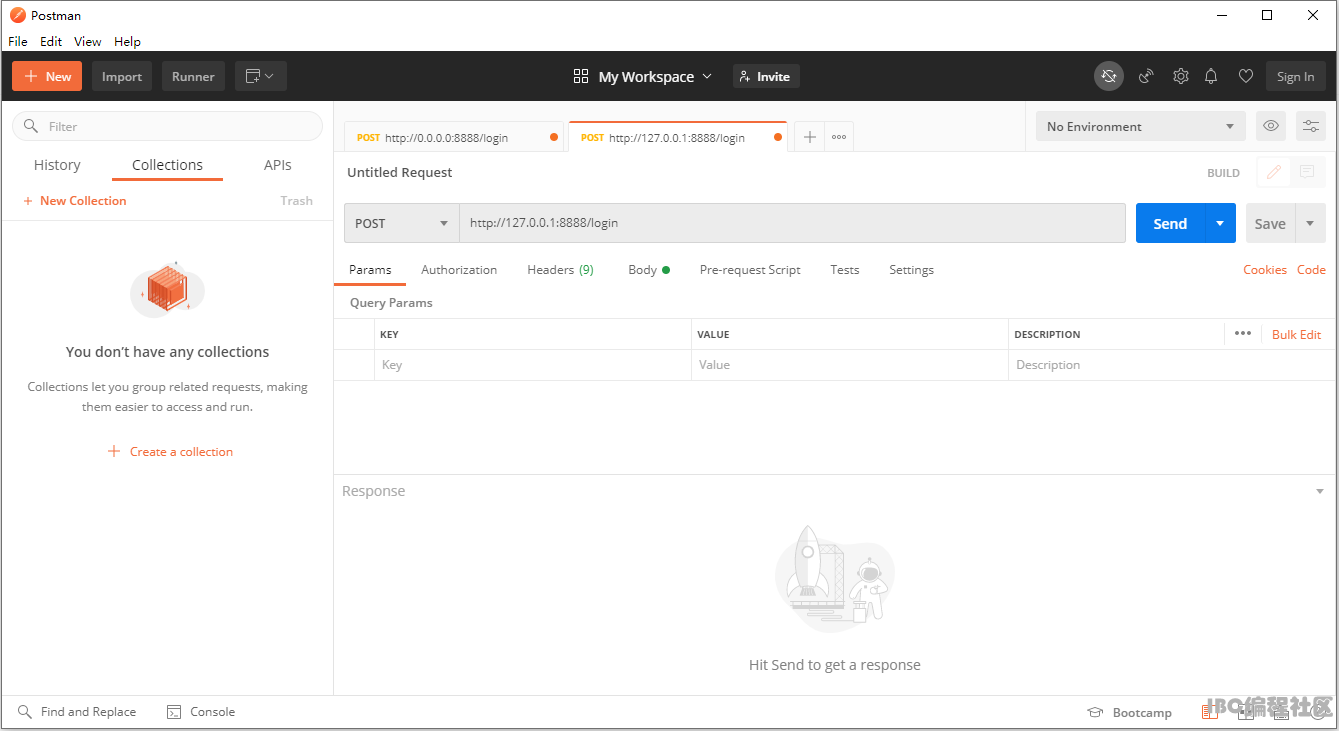This screenshot has height=731, width=1339.
Task: Click the Query Params table three-dots icon
Action: tap(1242, 334)
